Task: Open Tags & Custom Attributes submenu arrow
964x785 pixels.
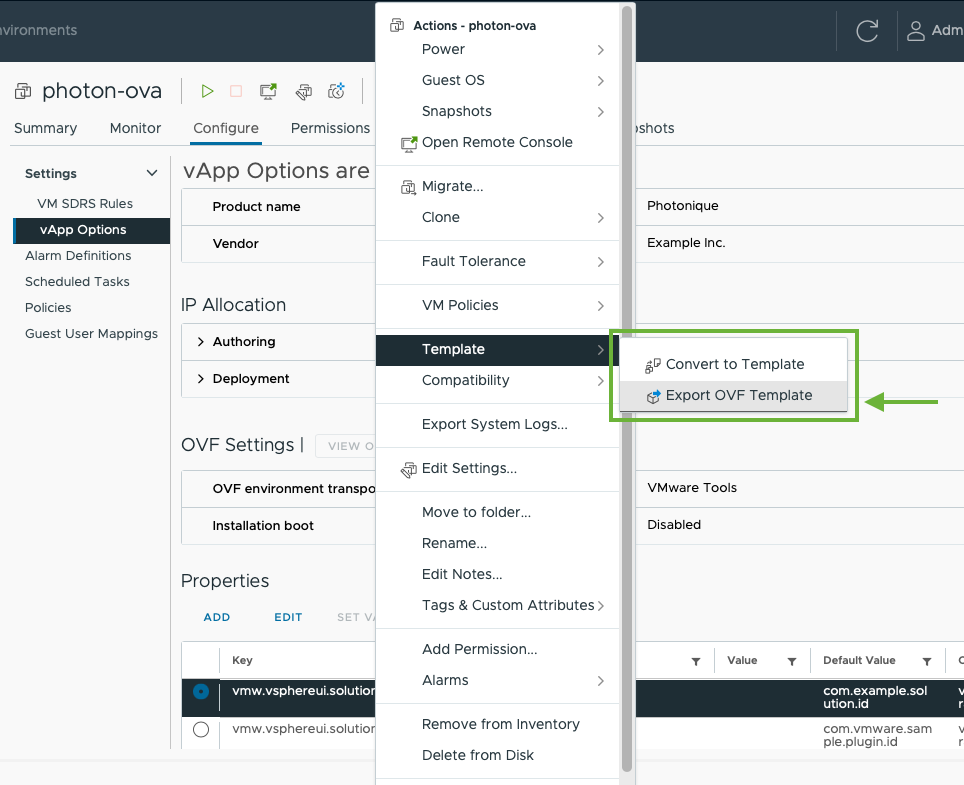Action: 601,606
